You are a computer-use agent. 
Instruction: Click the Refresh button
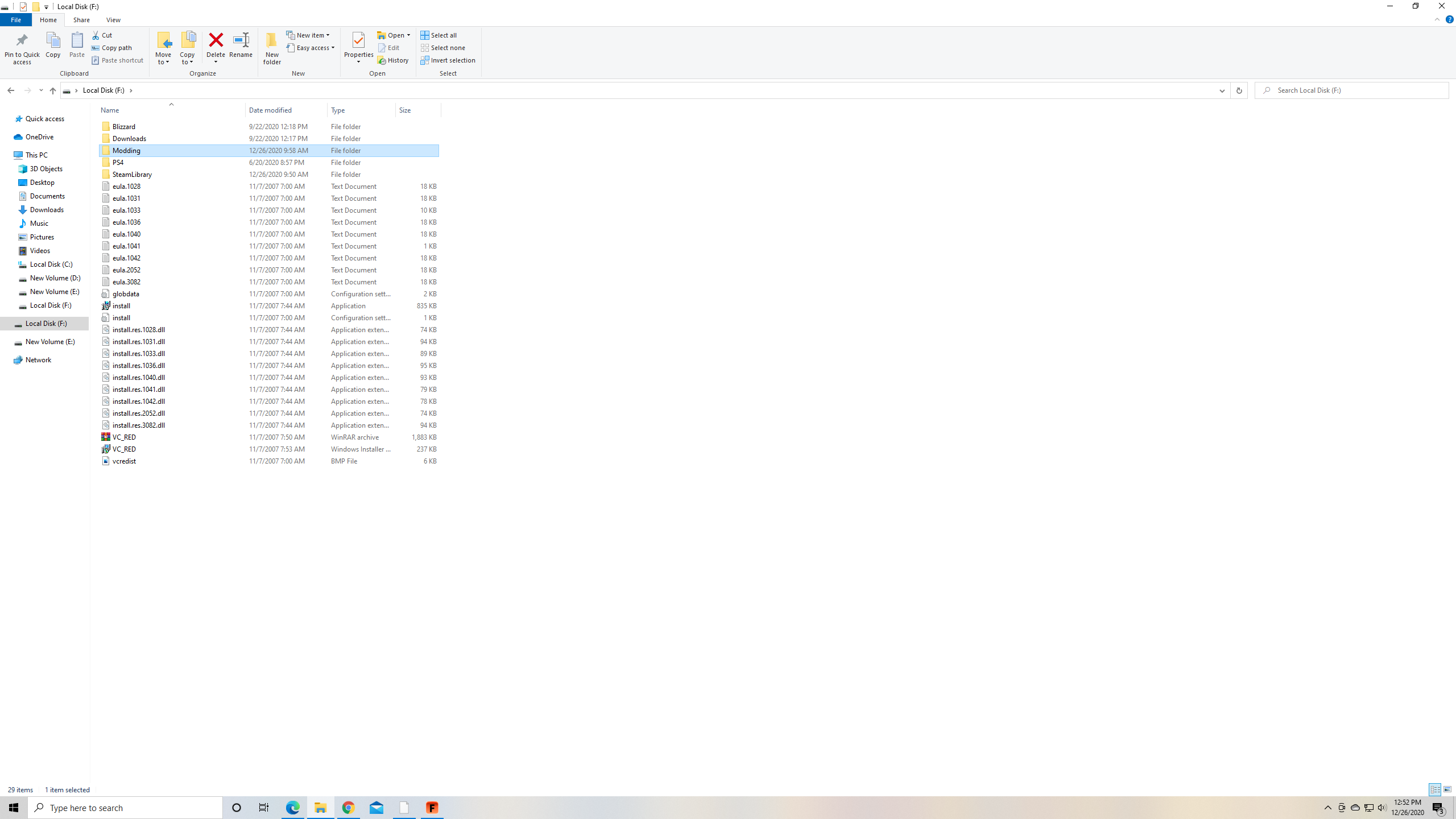pyautogui.click(x=1239, y=90)
